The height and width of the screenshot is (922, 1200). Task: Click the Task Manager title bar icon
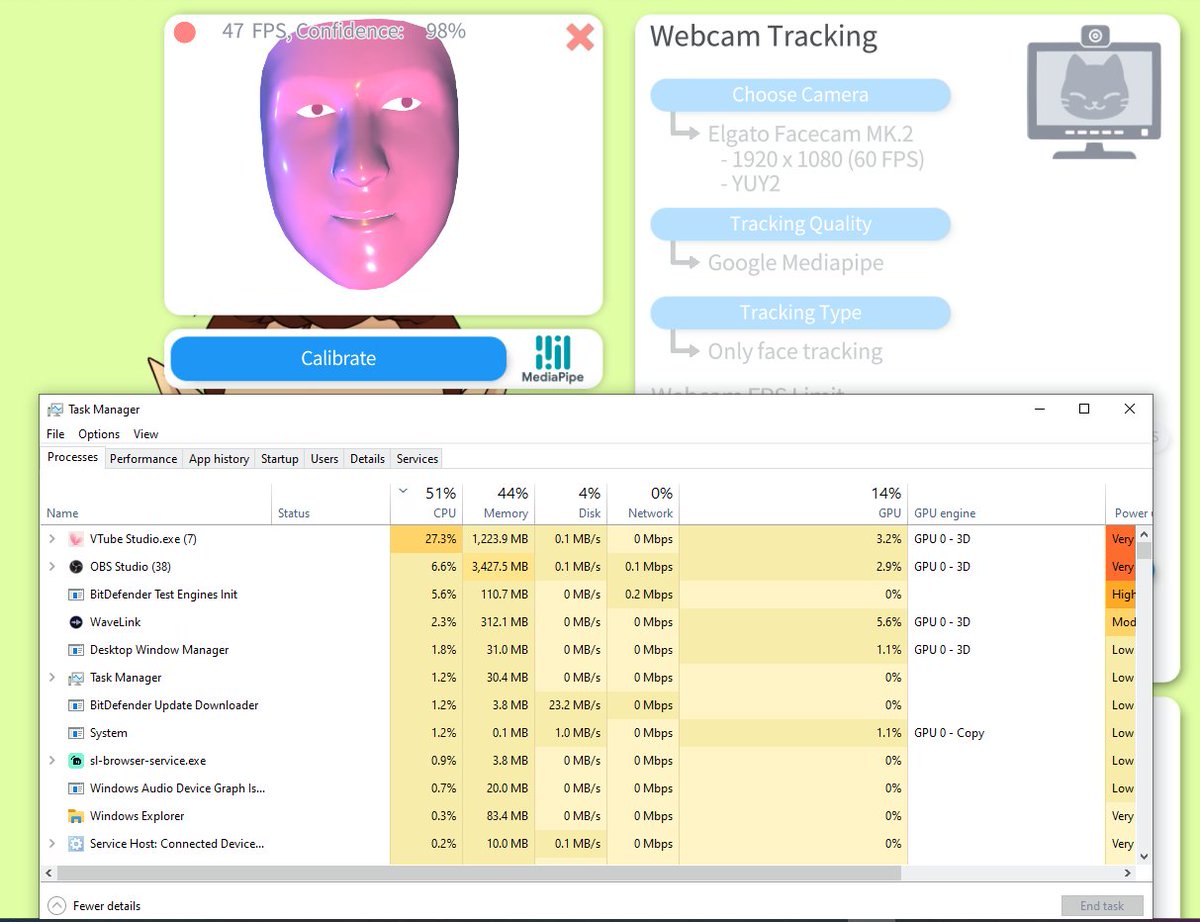55,409
